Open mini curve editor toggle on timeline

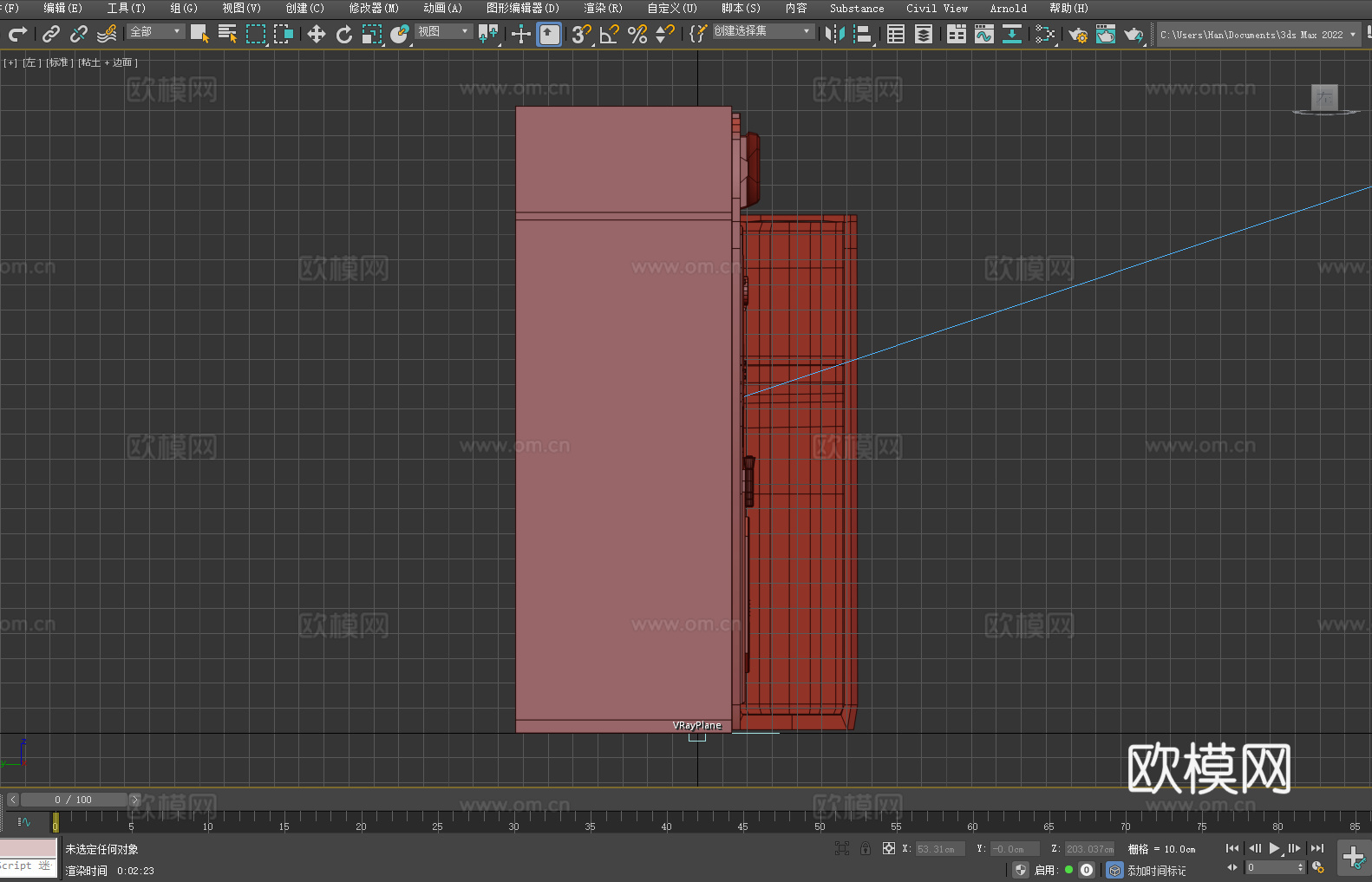click(x=24, y=821)
